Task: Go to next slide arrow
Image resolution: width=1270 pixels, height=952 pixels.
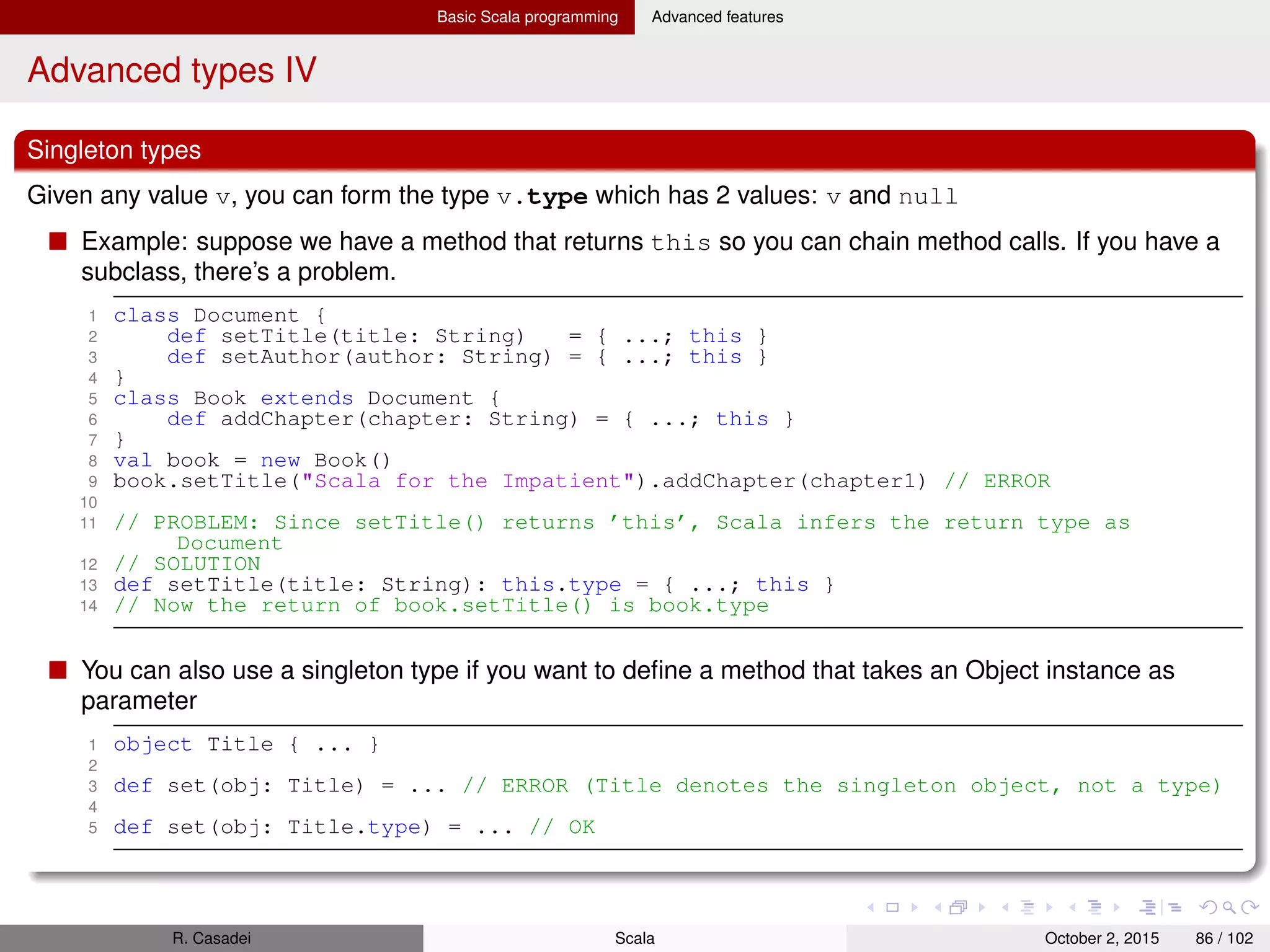Action: (915, 907)
